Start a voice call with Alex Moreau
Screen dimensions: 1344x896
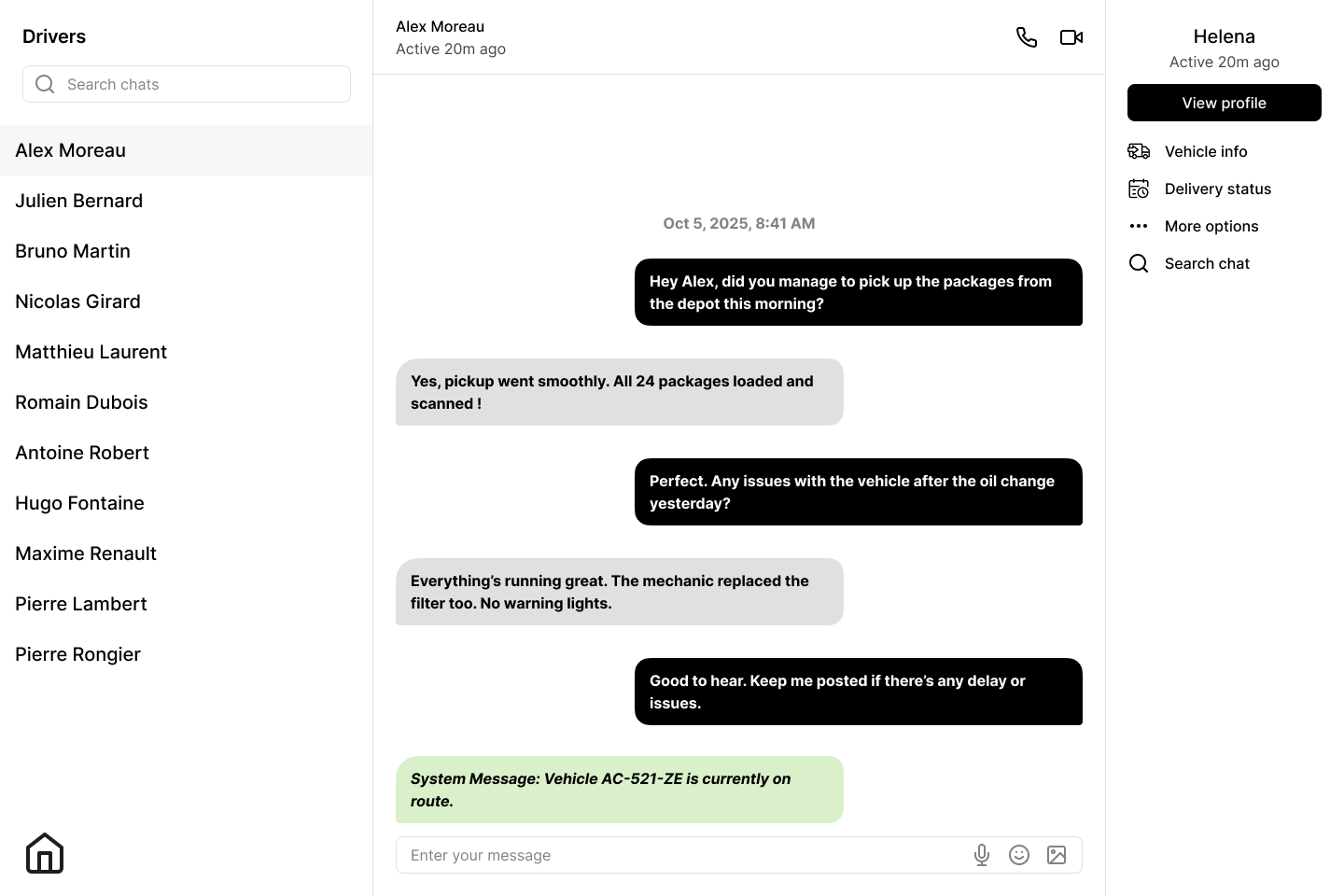pos(1027,37)
